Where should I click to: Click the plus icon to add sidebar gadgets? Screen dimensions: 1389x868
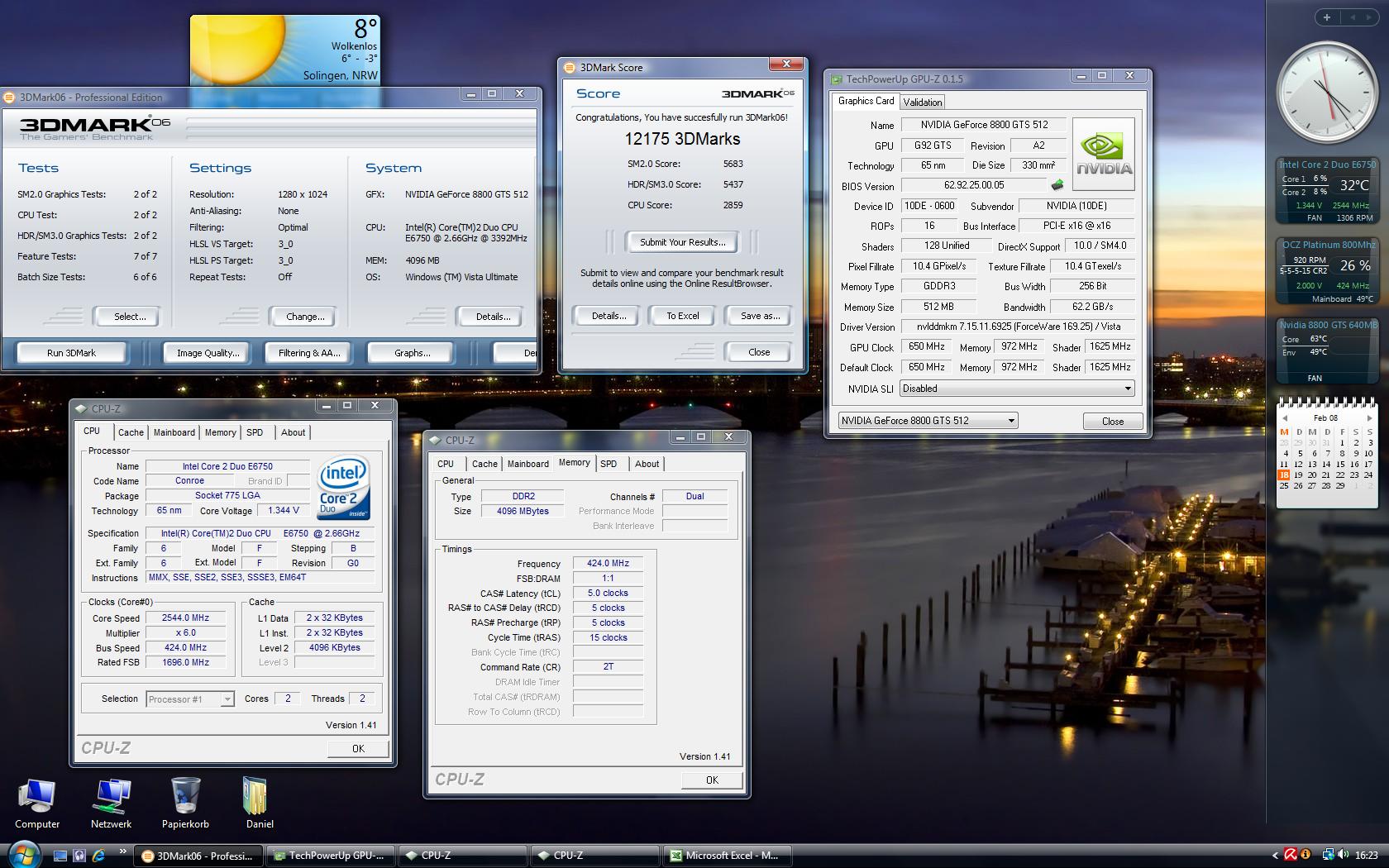1327,17
